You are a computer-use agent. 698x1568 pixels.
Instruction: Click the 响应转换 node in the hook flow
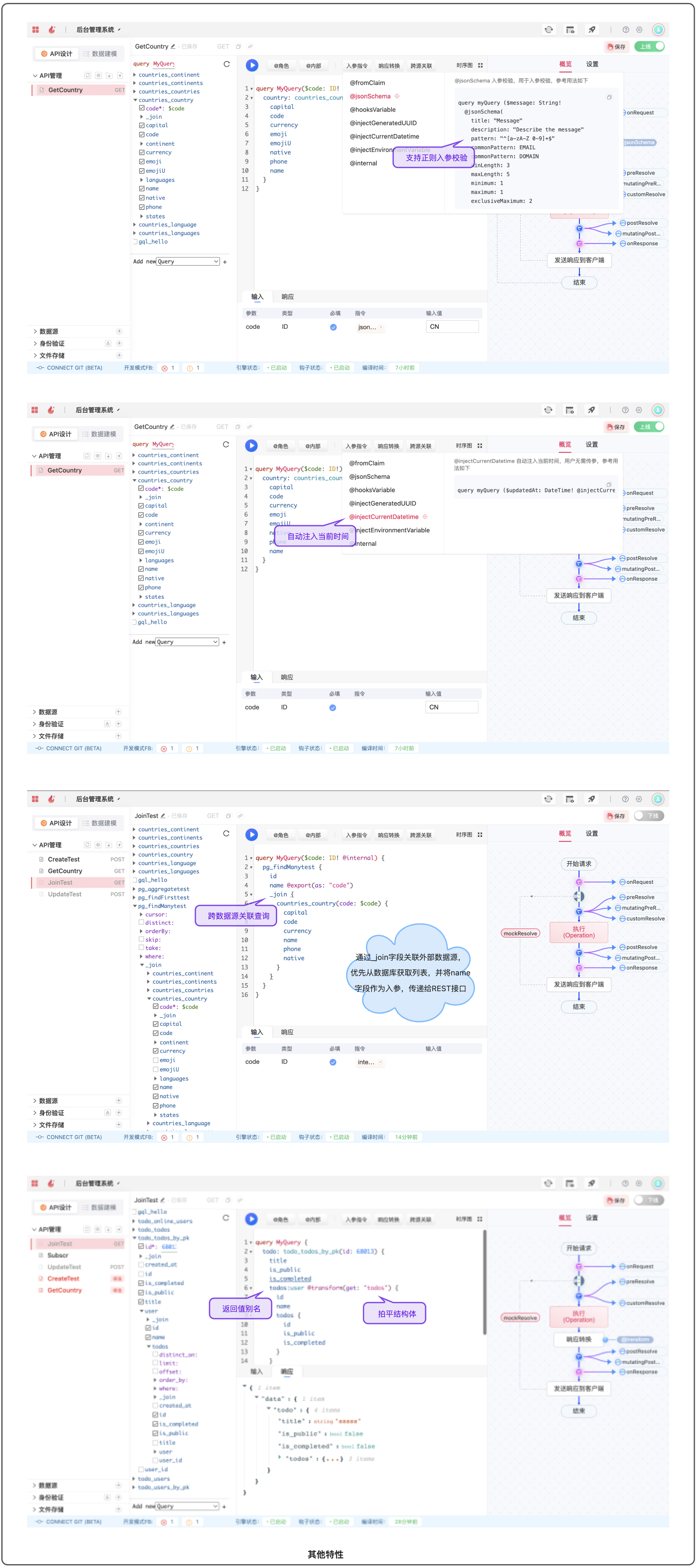(x=578, y=1339)
